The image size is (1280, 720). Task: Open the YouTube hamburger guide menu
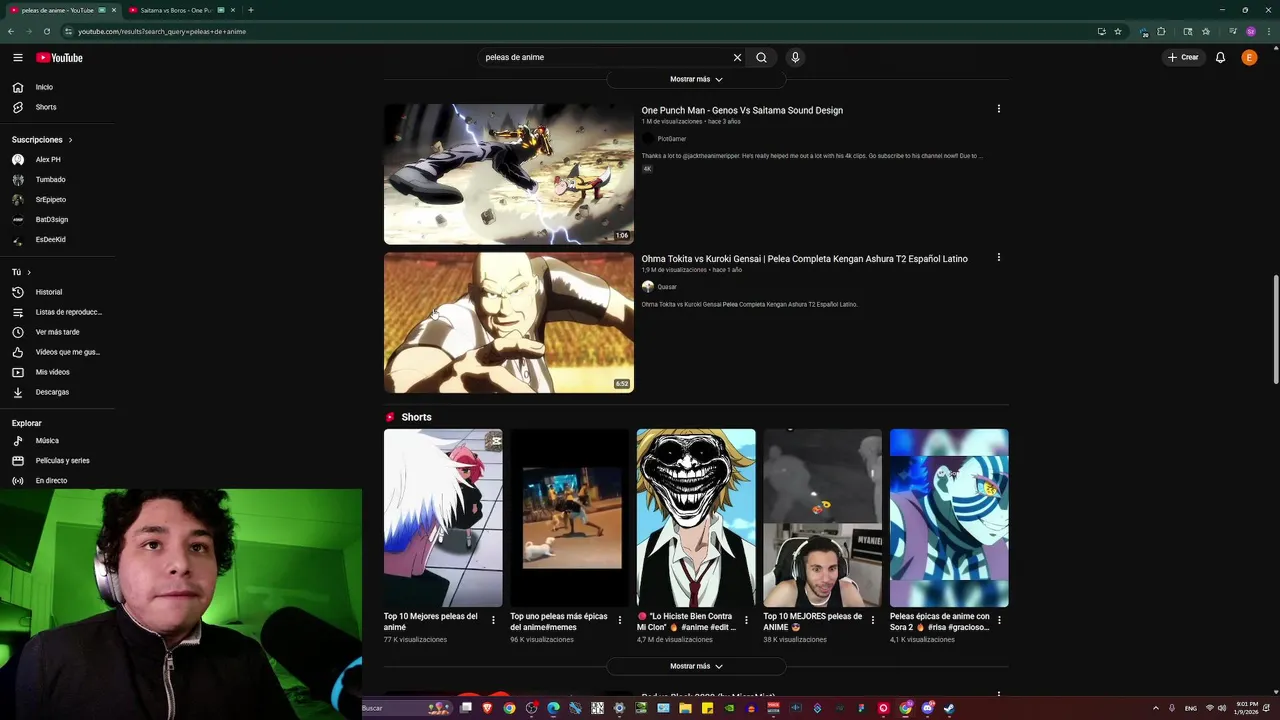[x=18, y=58]
